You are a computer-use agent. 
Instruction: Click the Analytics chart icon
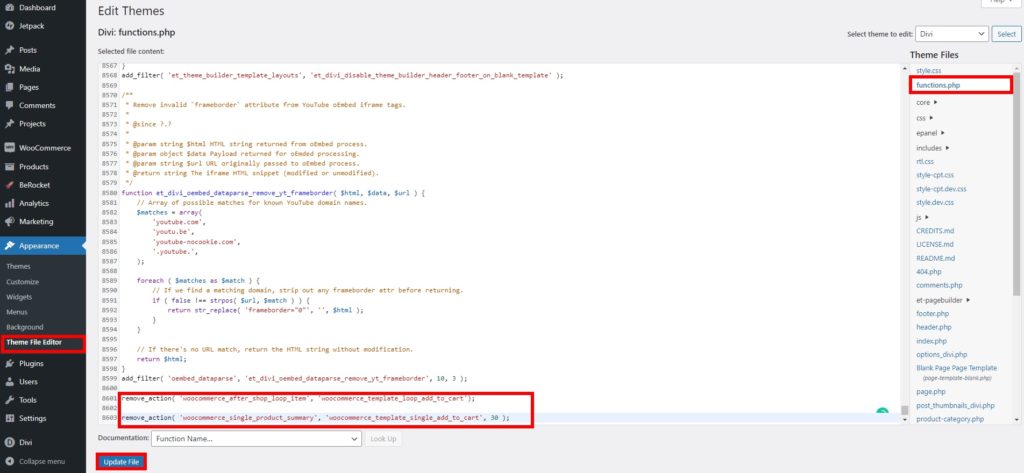coord(9,203)
